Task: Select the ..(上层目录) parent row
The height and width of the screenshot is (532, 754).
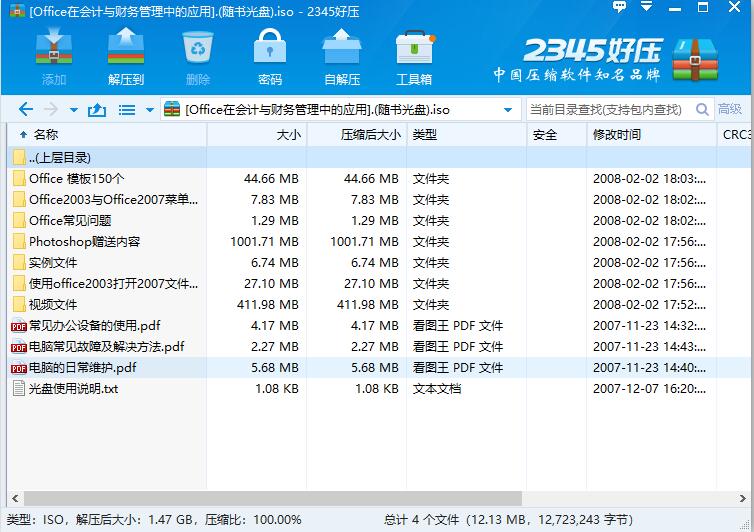Action: click(x=380, y=157)
